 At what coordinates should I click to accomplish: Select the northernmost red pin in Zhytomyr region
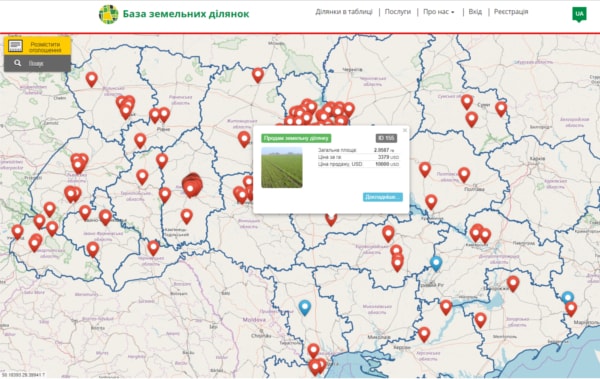click(258, 75)
